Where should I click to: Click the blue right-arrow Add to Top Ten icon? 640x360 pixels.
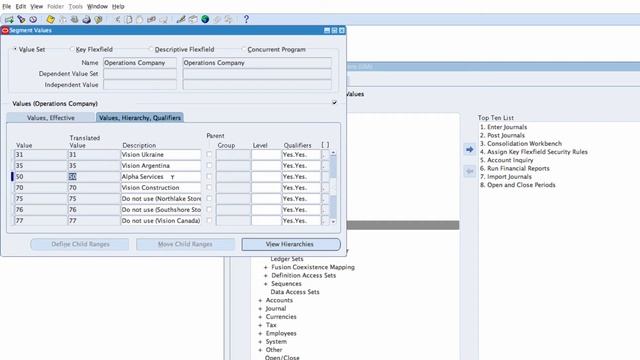tap(469, 149)
